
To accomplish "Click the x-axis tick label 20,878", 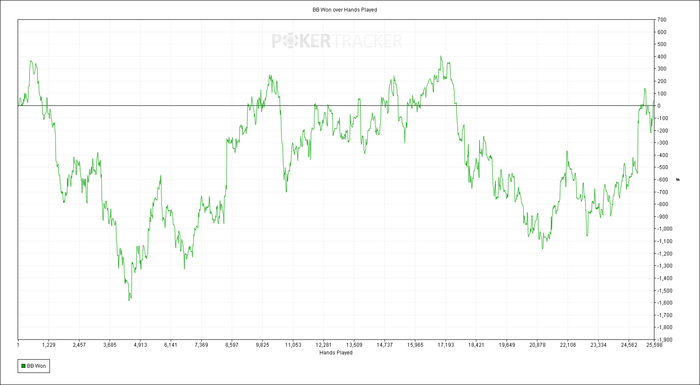I will [538, 345].
